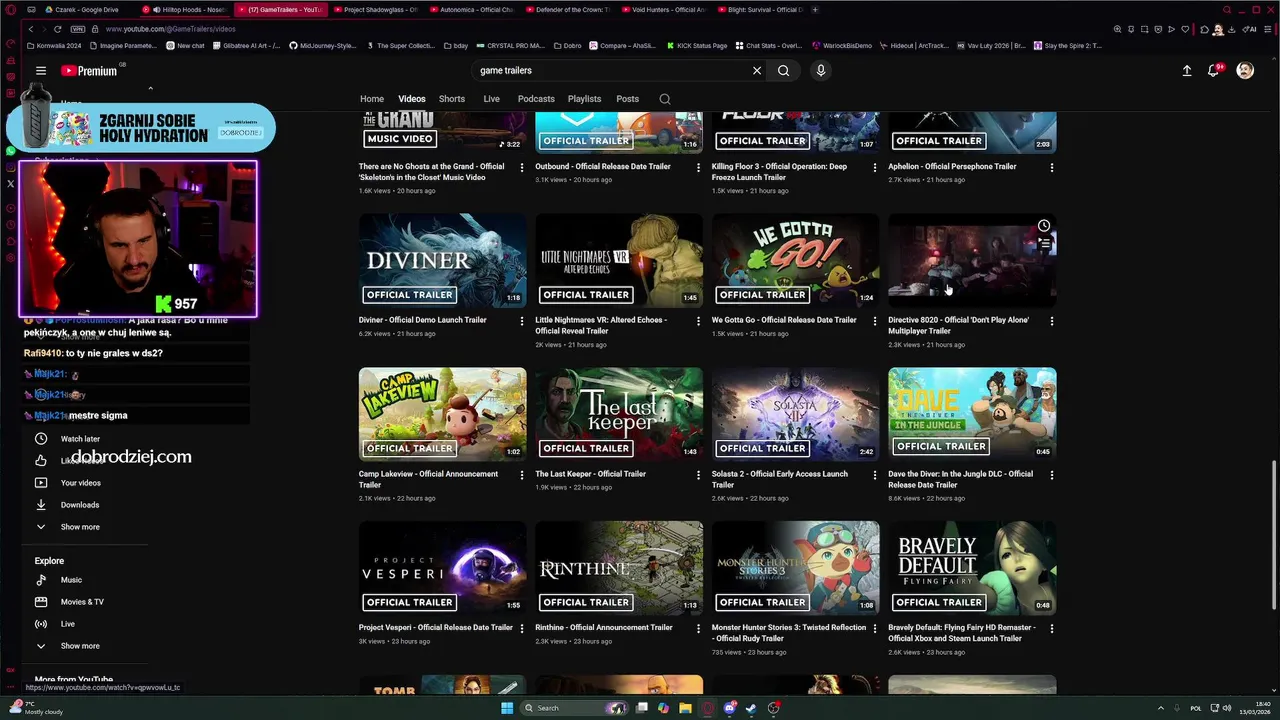Open the taskbar clock and date

coord(1254,708)
